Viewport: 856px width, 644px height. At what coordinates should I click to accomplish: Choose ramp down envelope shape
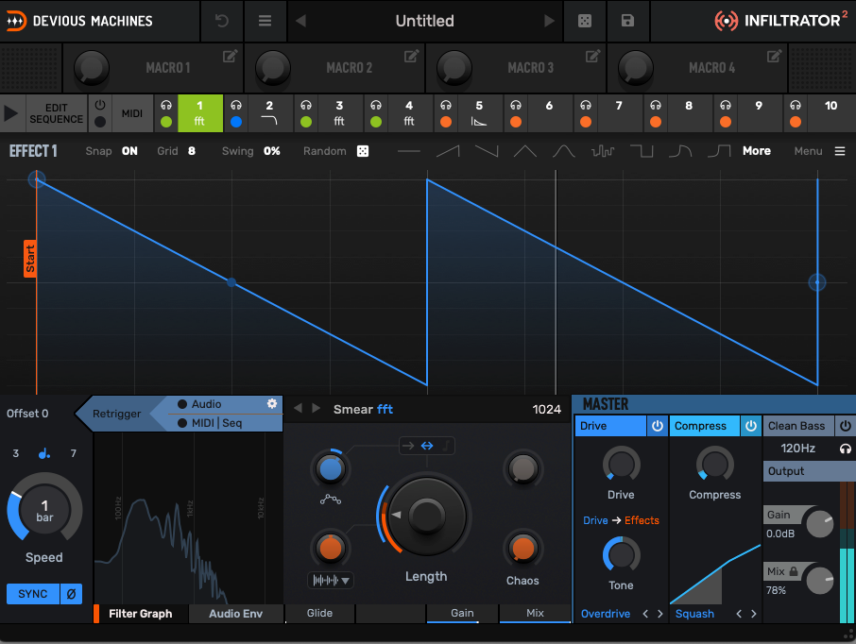tap(486, 151)
